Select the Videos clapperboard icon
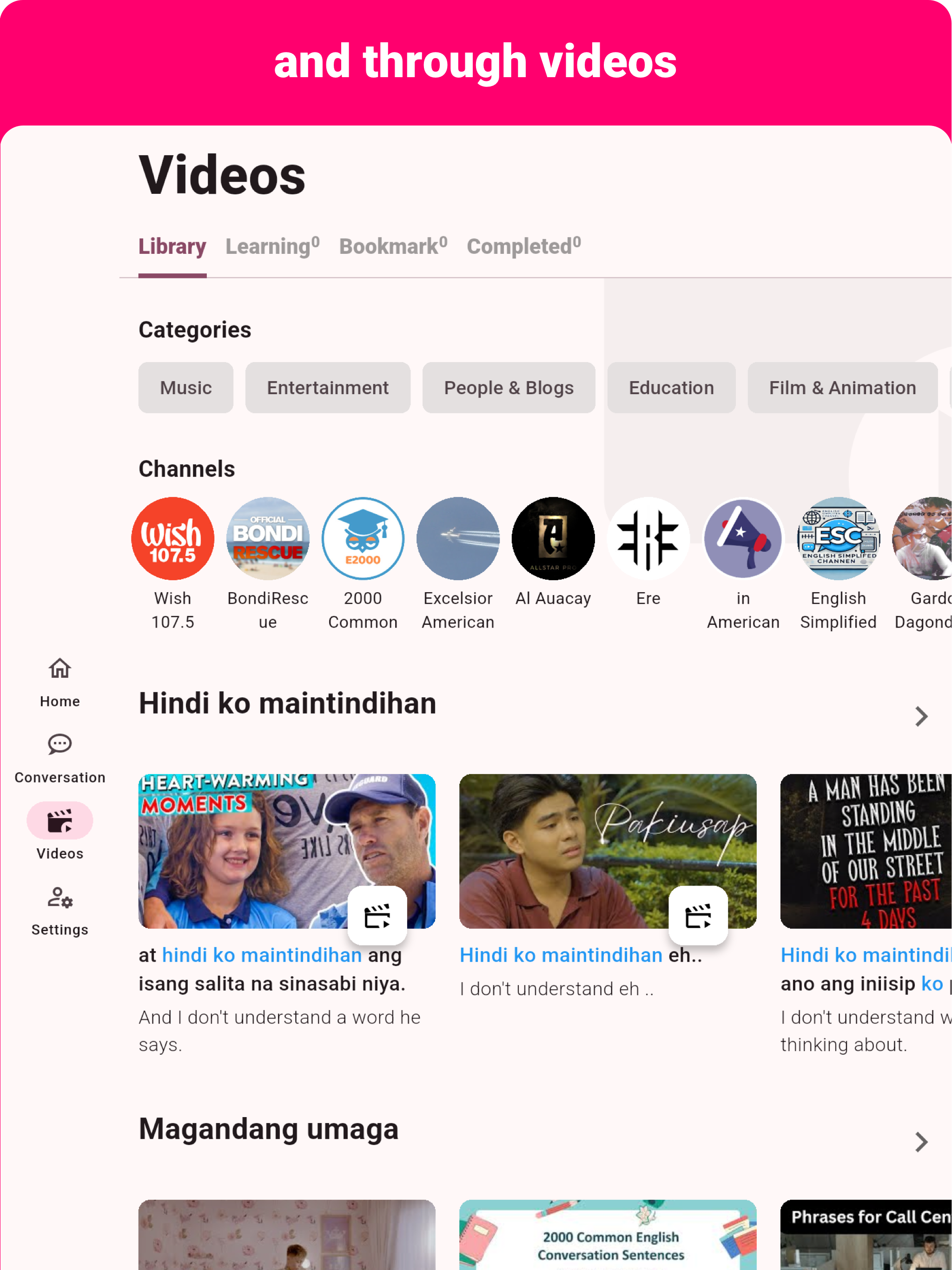 click(59, 820)
